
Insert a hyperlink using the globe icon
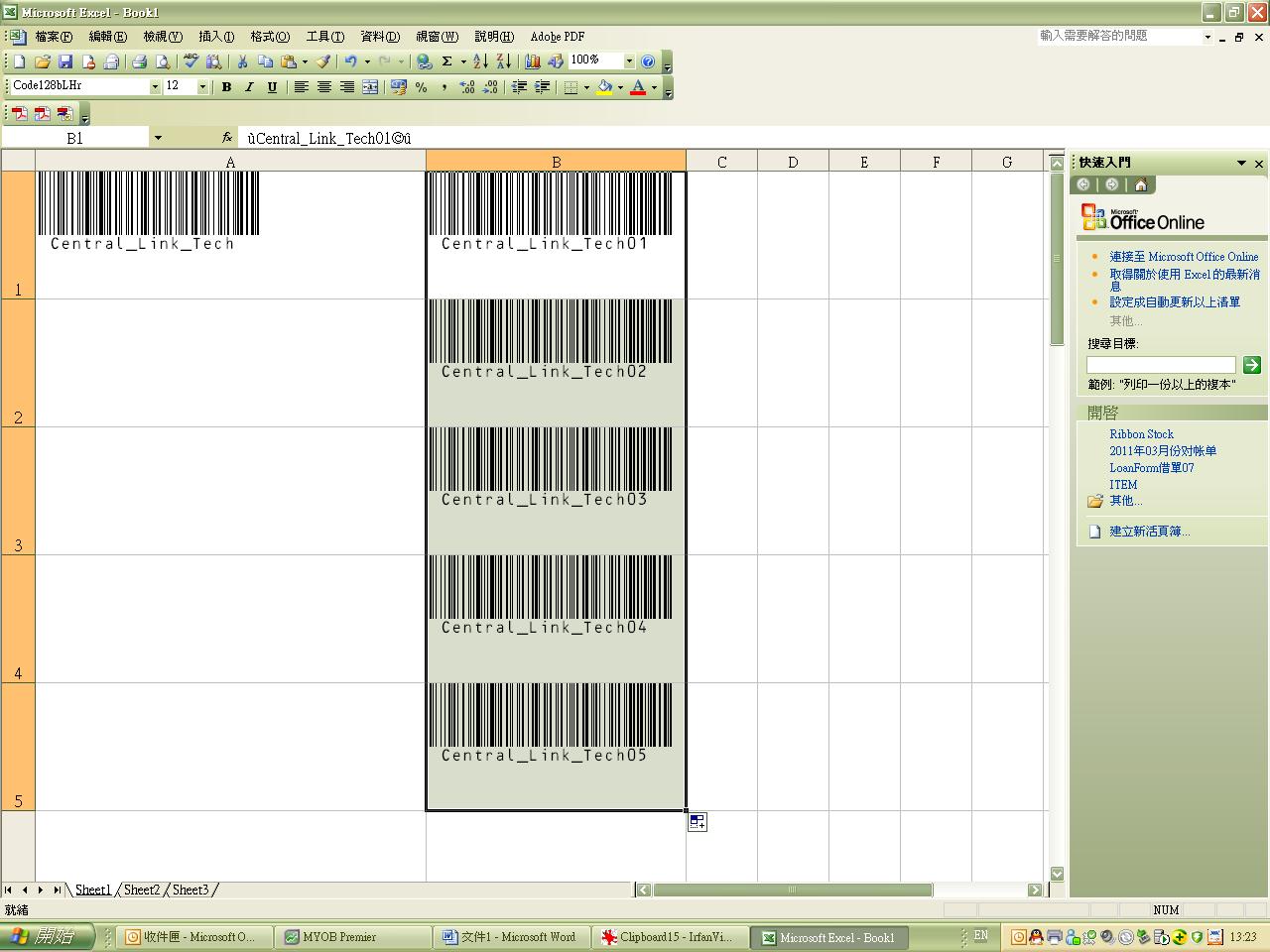pos(424,61)
